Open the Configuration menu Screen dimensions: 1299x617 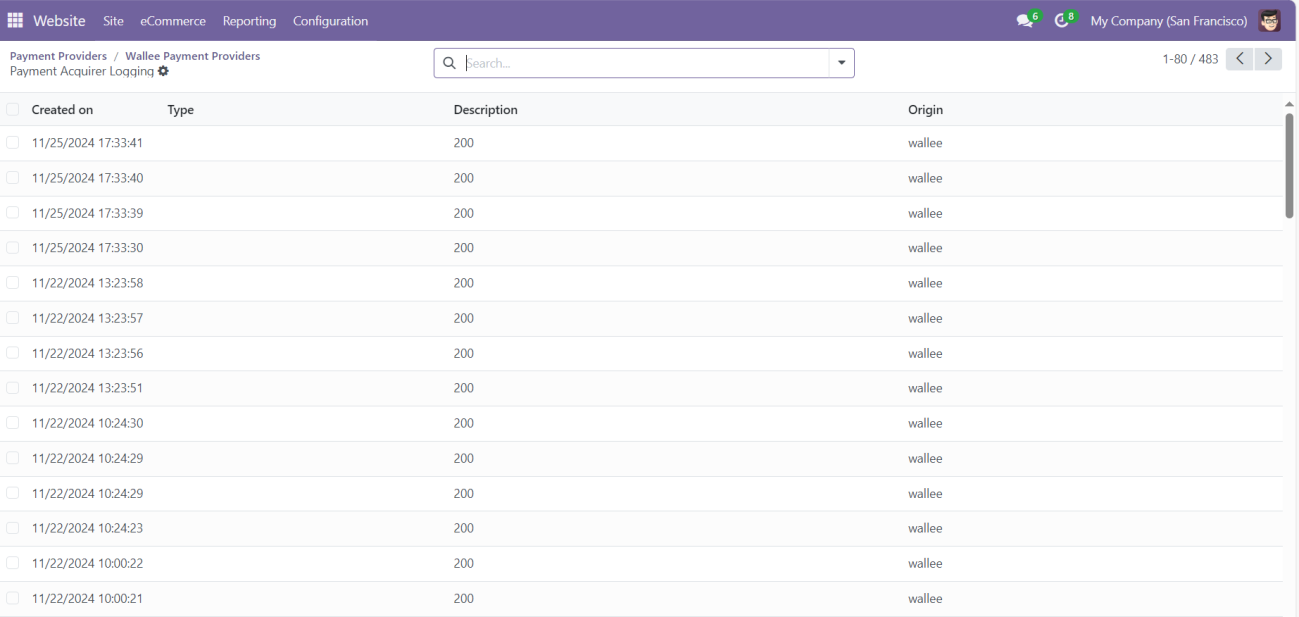[x=330, y=21]
